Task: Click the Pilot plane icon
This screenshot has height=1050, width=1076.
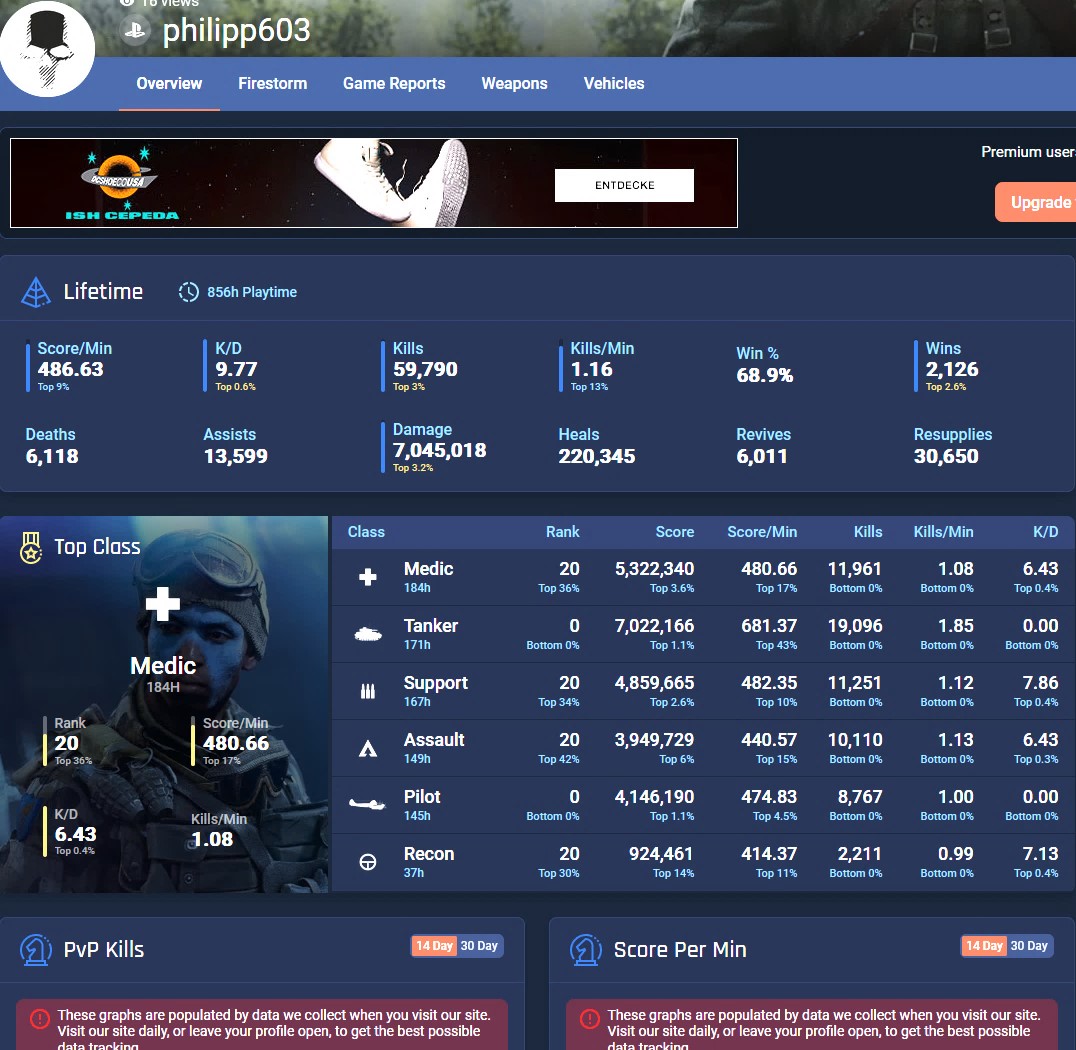Action: [367, 804]
